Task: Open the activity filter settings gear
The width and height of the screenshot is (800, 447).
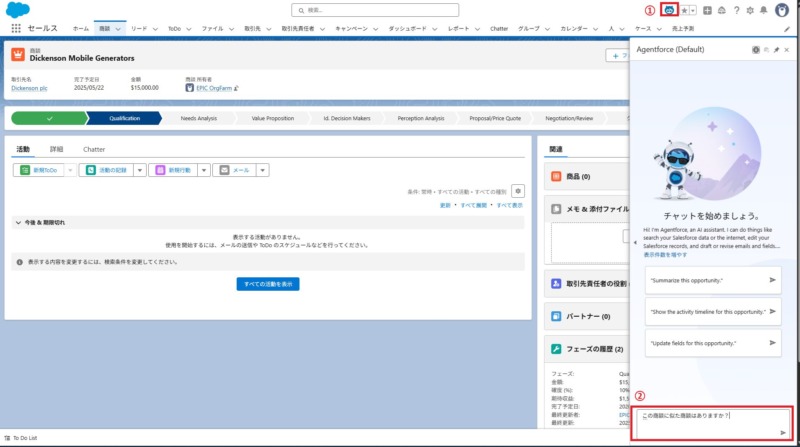Action: coord(517,190)
